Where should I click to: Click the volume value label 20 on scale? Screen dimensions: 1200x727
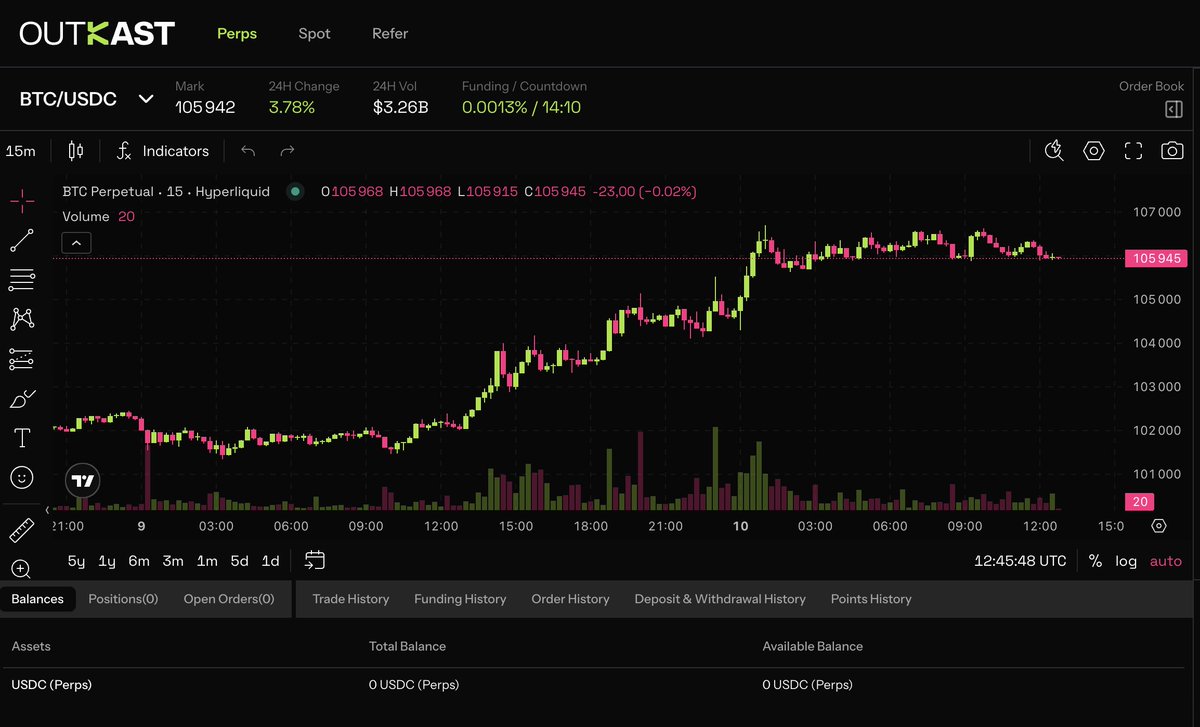coord(1140,502)
